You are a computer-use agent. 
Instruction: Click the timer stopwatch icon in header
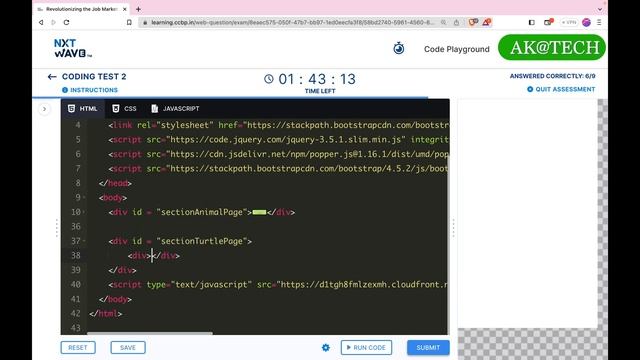click(399, 48)
